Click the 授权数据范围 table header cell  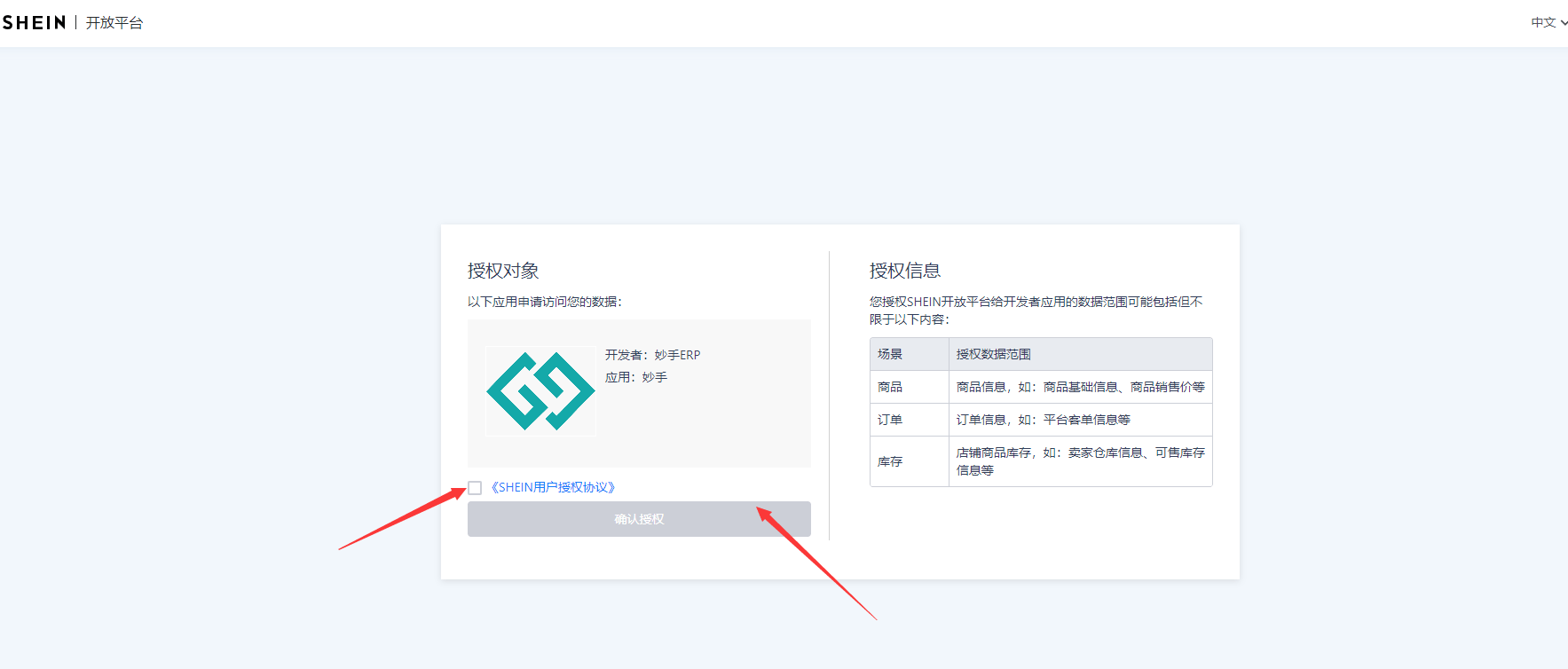coord(1081,354)
